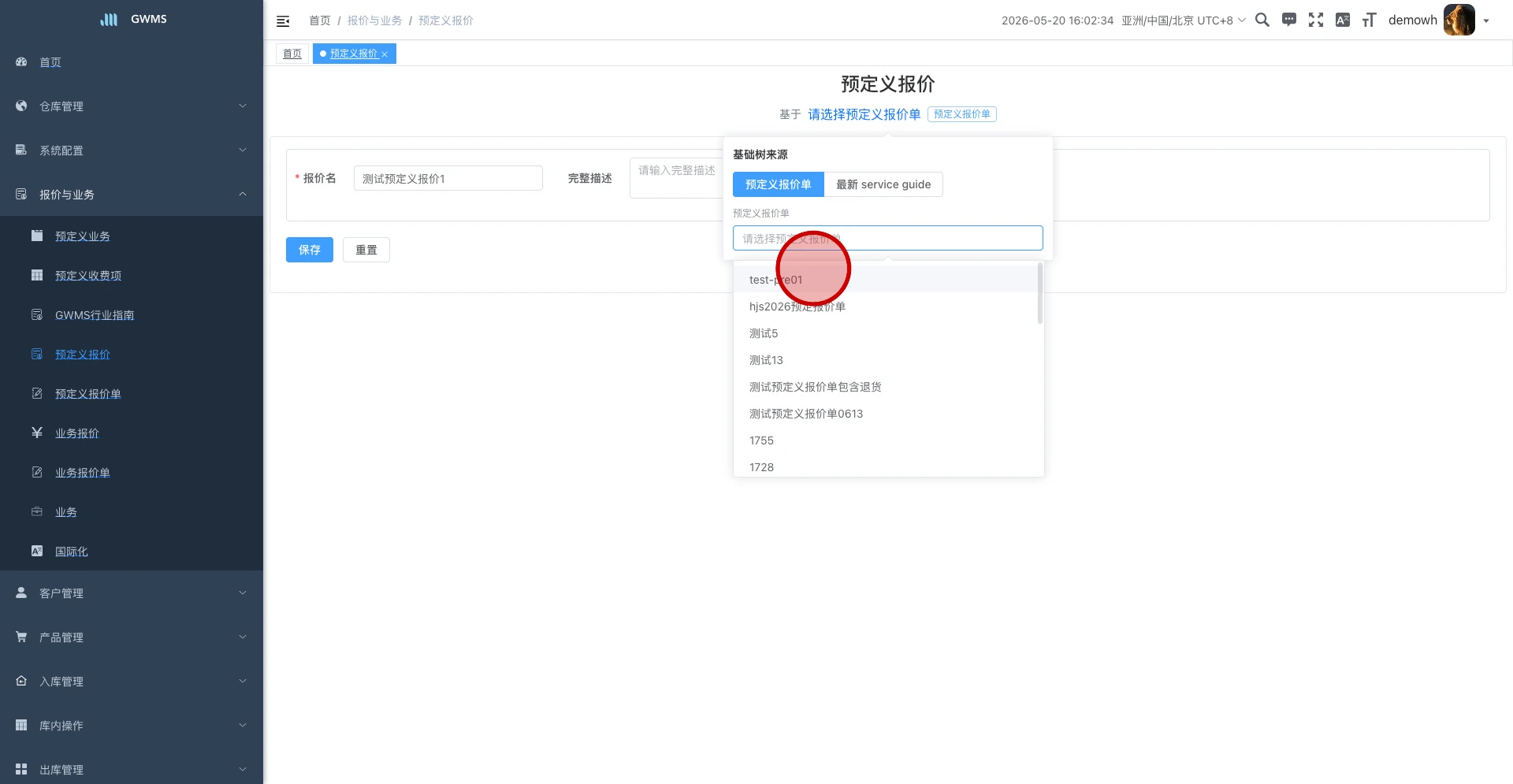The height and width of the screenshot is (784, 1513).
Task: Click the 保存 button
Action: pyautogui.click(x=310, y=250)
